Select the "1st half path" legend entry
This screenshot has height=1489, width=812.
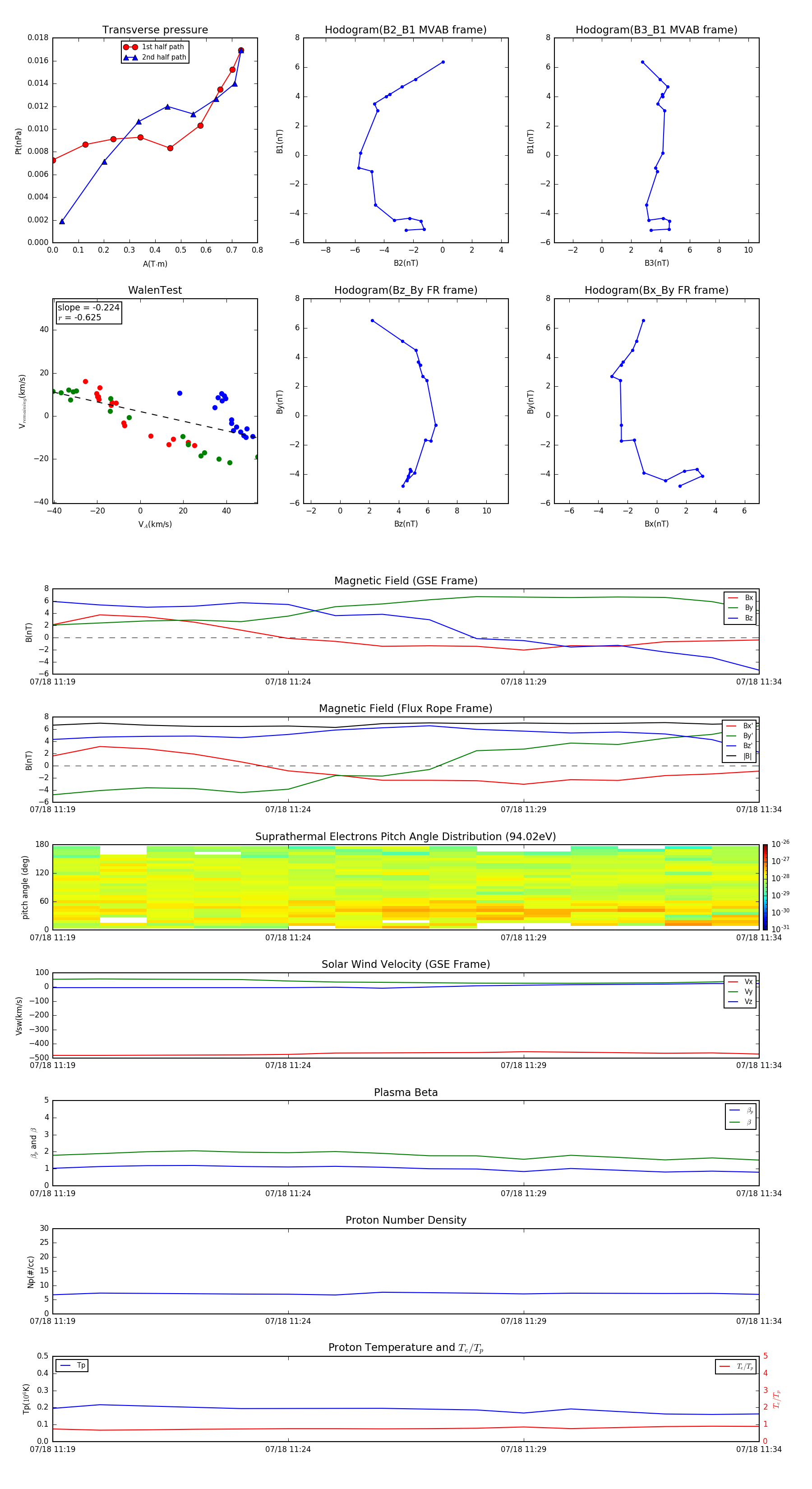coord(155,47)
